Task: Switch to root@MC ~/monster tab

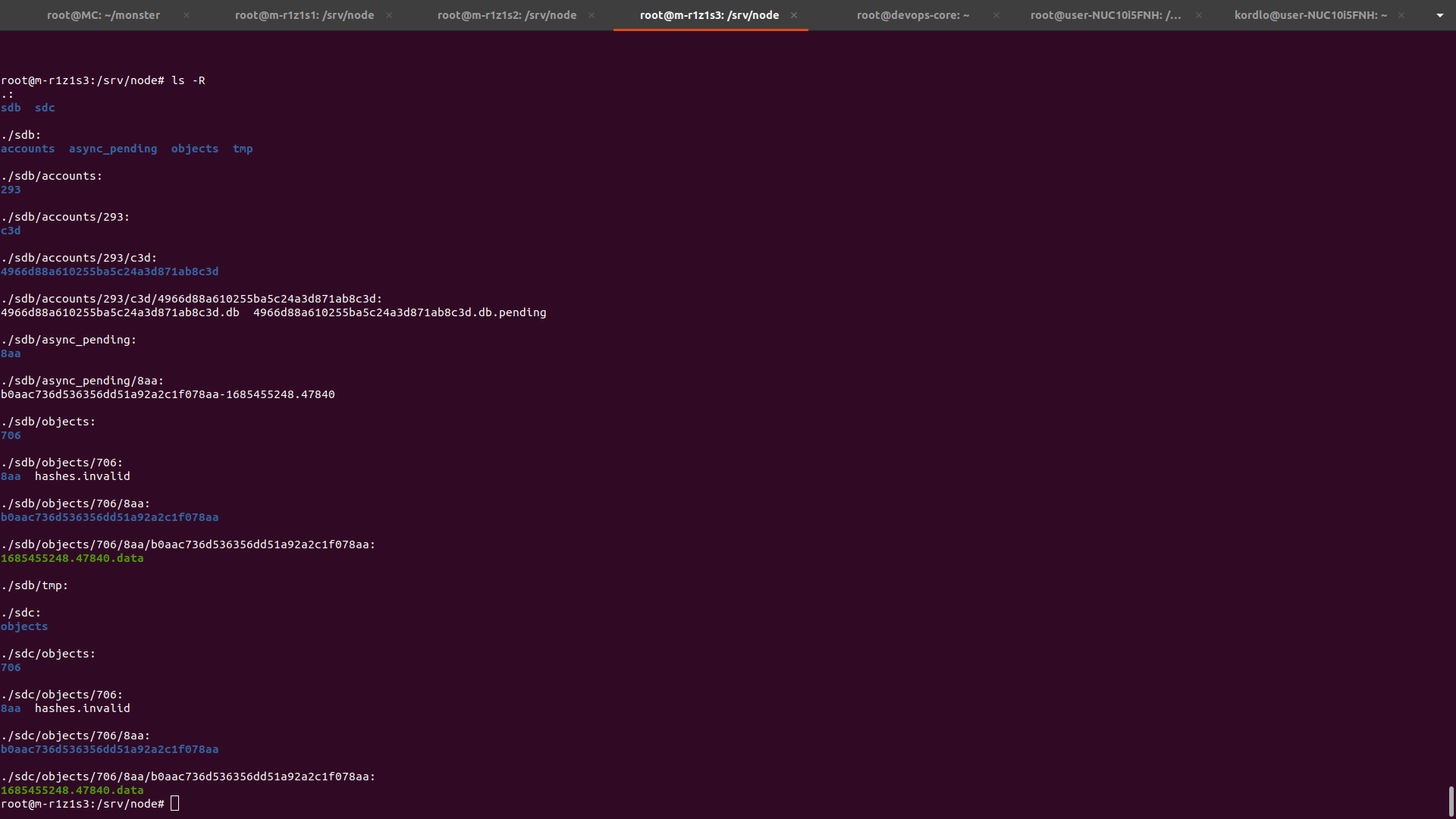Action: point(103,15)
